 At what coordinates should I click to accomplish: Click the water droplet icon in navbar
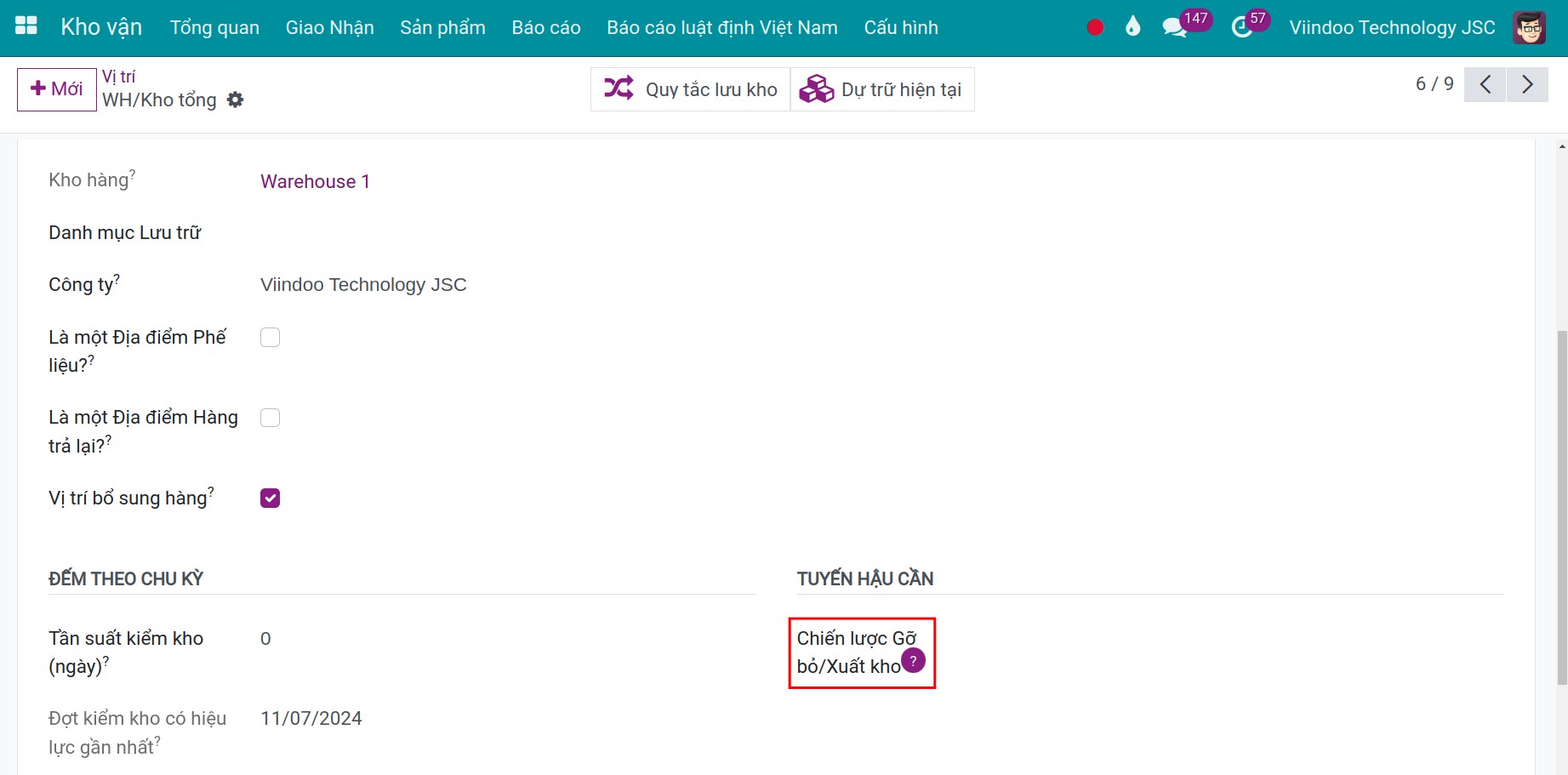click(x=1132, y=27)
